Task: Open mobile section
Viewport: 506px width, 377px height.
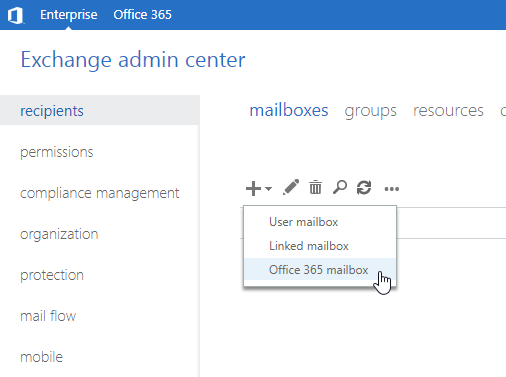Action: (x=41, y=357)
